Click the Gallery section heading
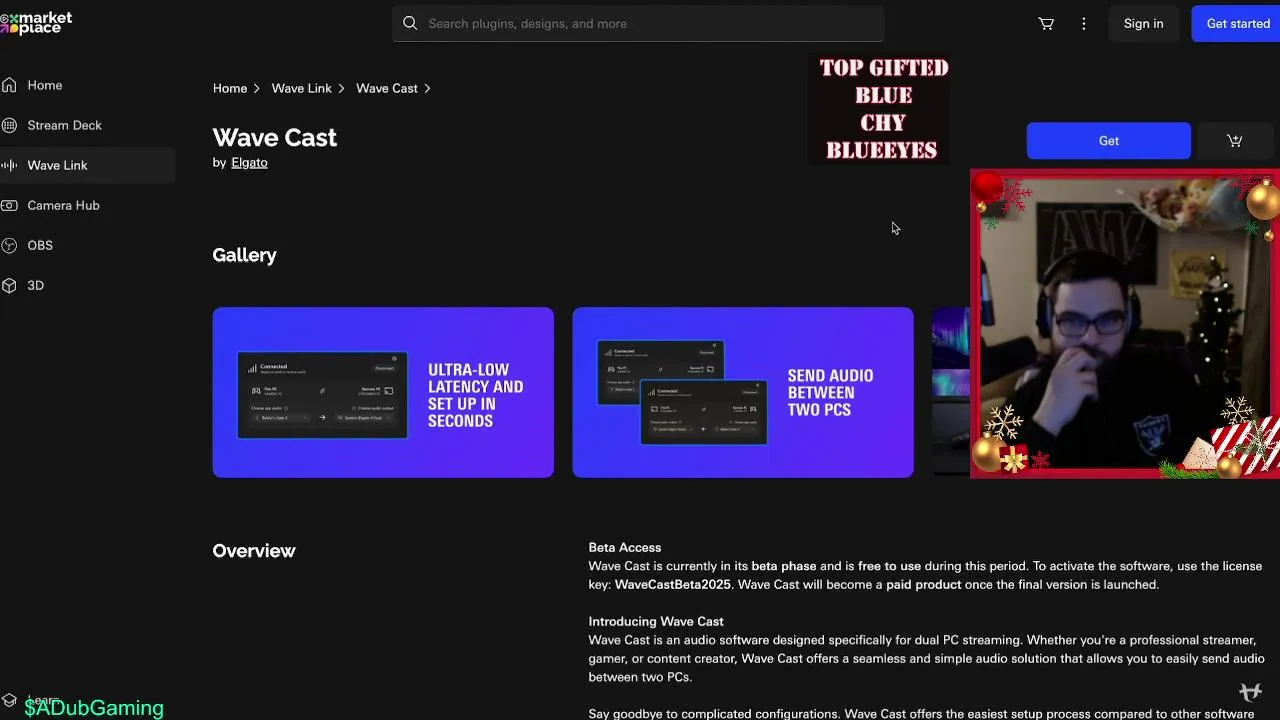This screenshot has width=1280, height=720. (x=244, y=255)
